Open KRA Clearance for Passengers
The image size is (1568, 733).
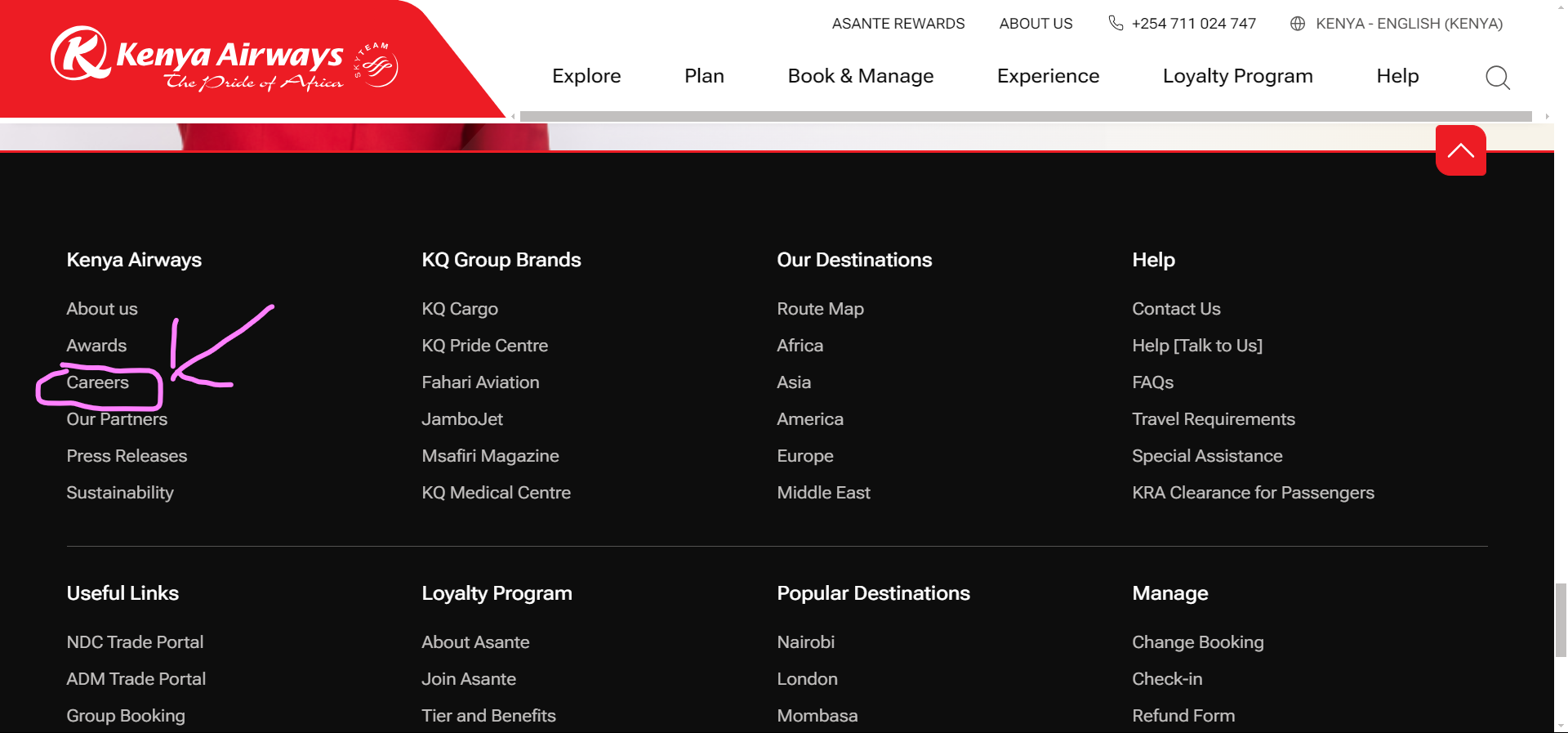tap(1253, 493)
